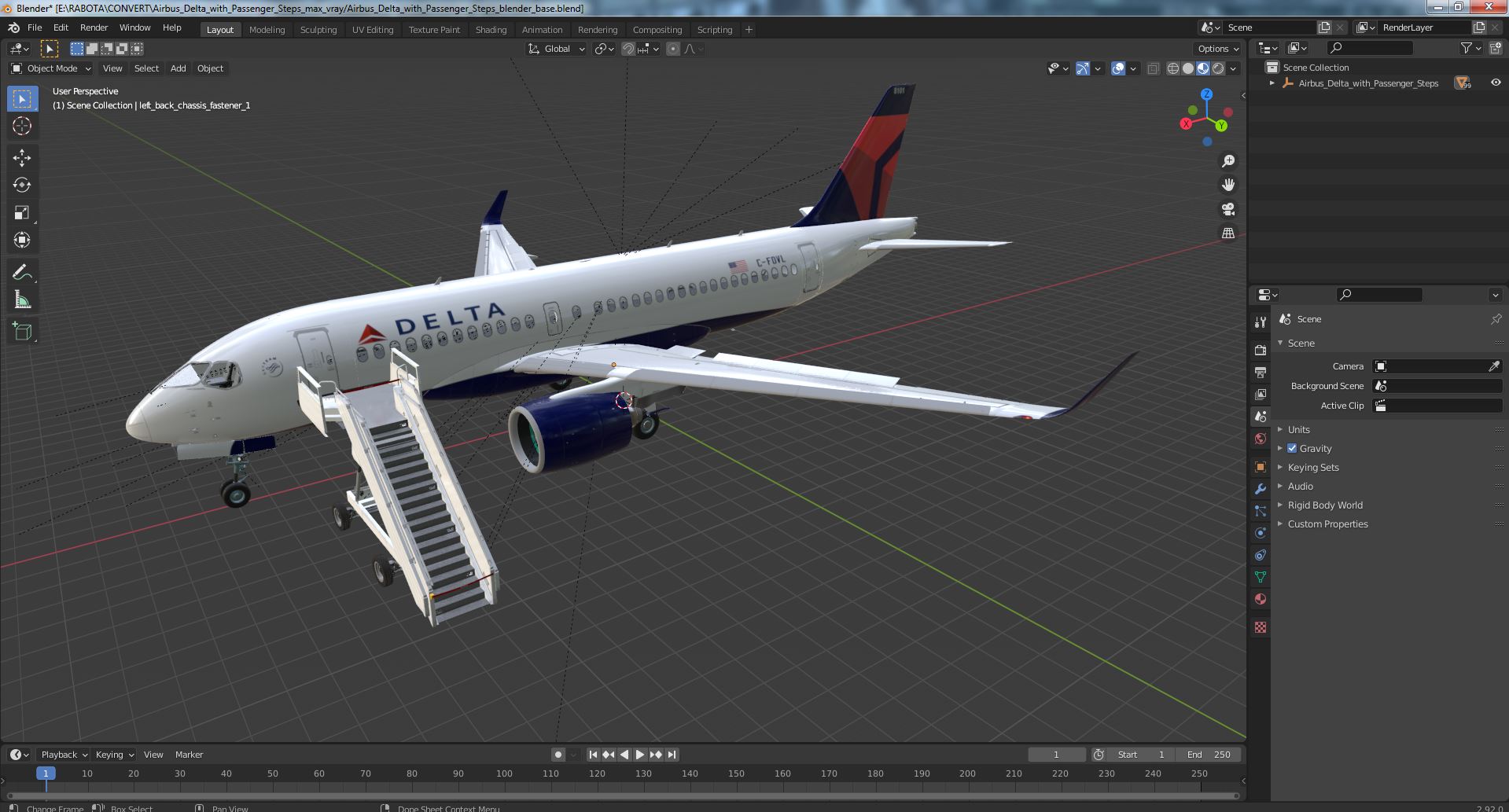
Task: Click the current frame number field
Action: (x=1056, y=755)
